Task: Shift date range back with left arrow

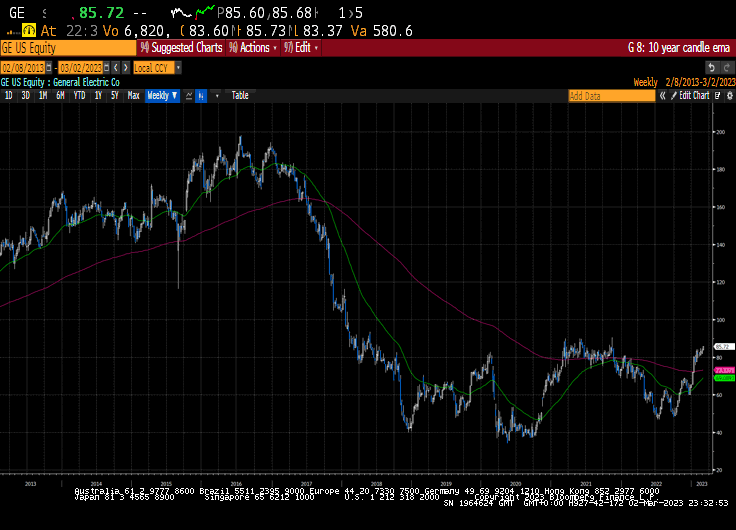Action: click(x=116, y=68)
